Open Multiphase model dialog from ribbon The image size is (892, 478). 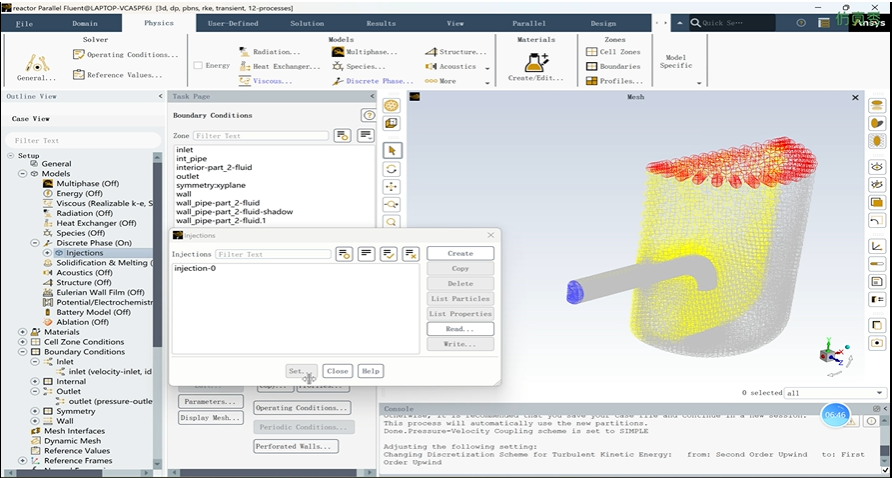click(x=365, y=52)
